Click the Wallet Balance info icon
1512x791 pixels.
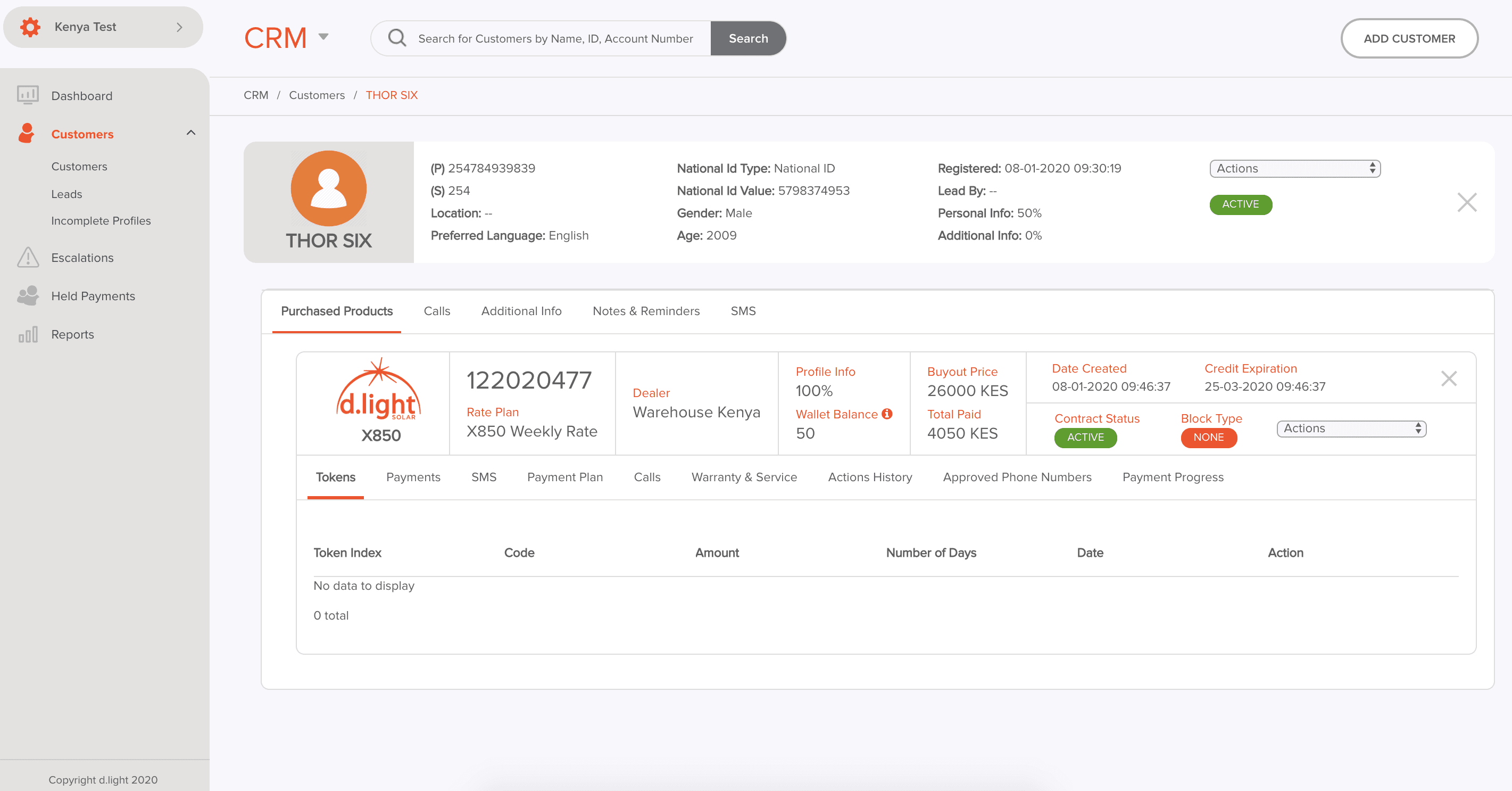(x=887, y=414)
